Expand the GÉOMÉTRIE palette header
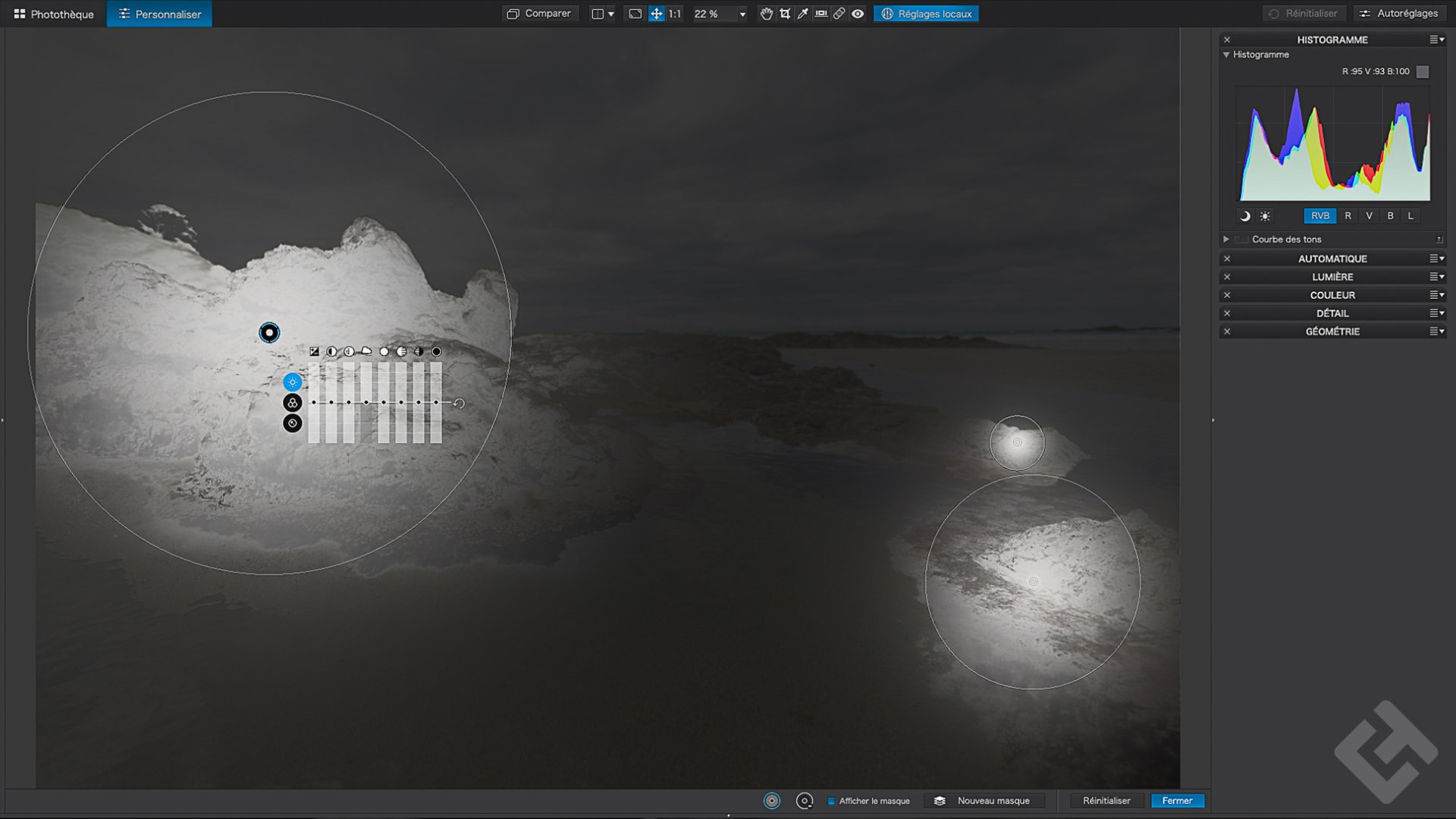1456x819 pixels. [x=1332, y=331]
